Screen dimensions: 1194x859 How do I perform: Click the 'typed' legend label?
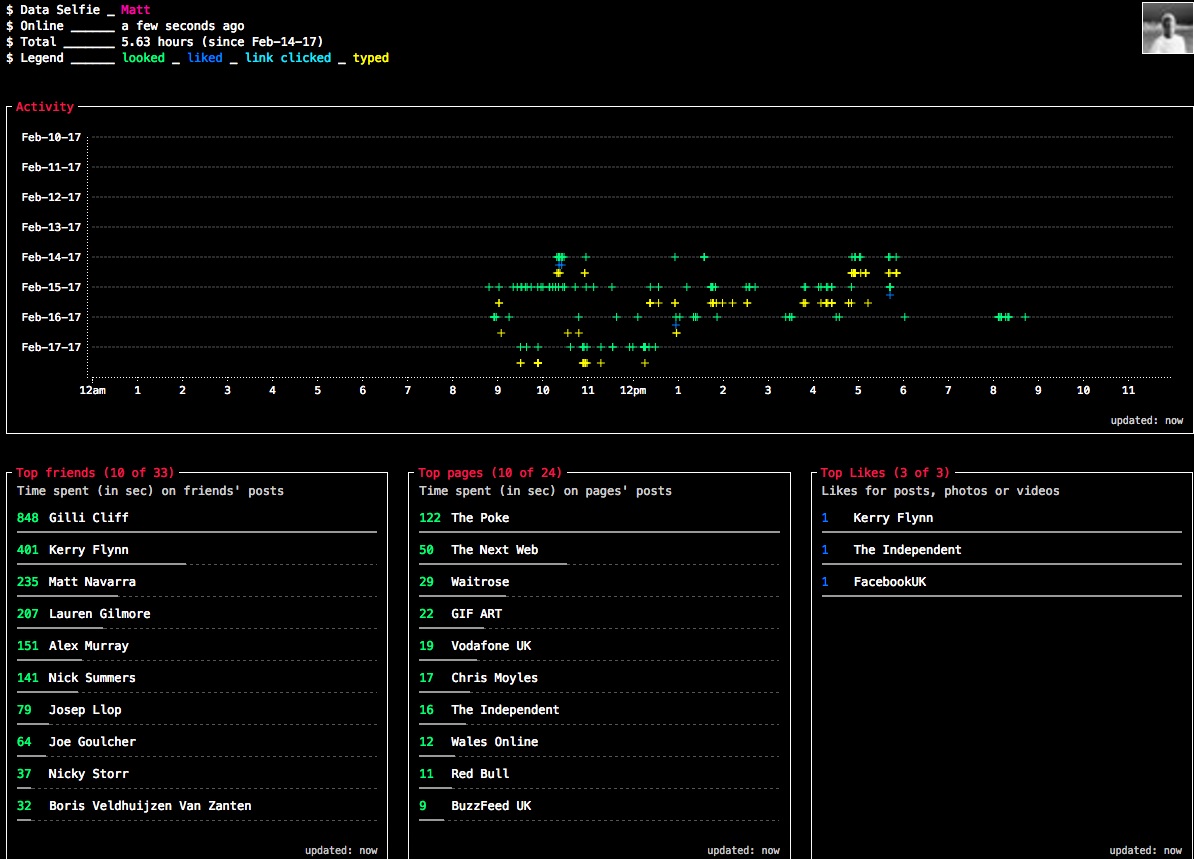coord(371,58)
